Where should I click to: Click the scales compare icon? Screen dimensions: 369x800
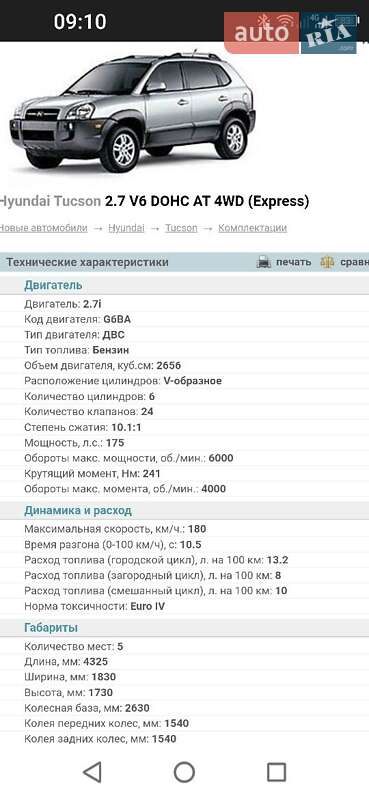[x=327, y=262]
